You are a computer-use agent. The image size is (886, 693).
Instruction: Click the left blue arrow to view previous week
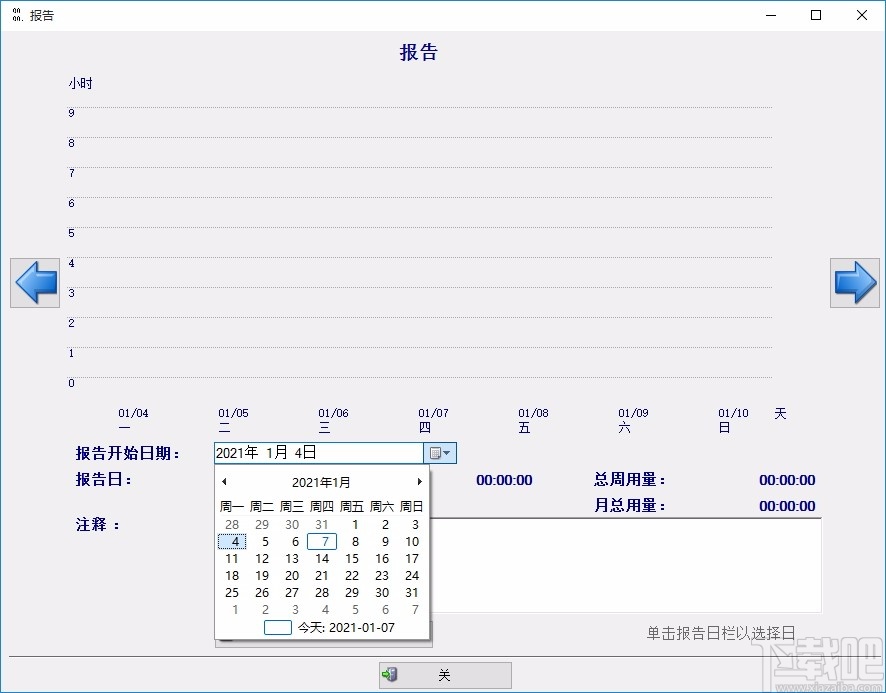click(x=34, y=283)
